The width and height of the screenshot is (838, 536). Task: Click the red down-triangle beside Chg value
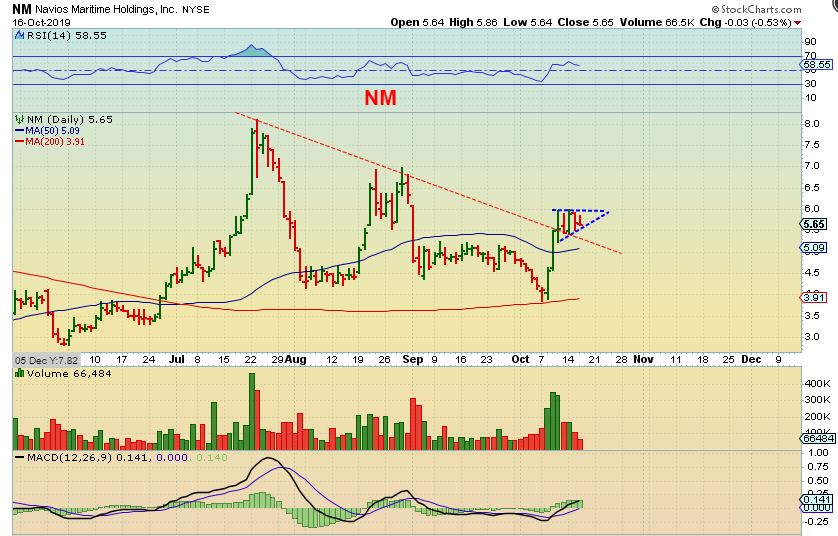tap(797, 22)
